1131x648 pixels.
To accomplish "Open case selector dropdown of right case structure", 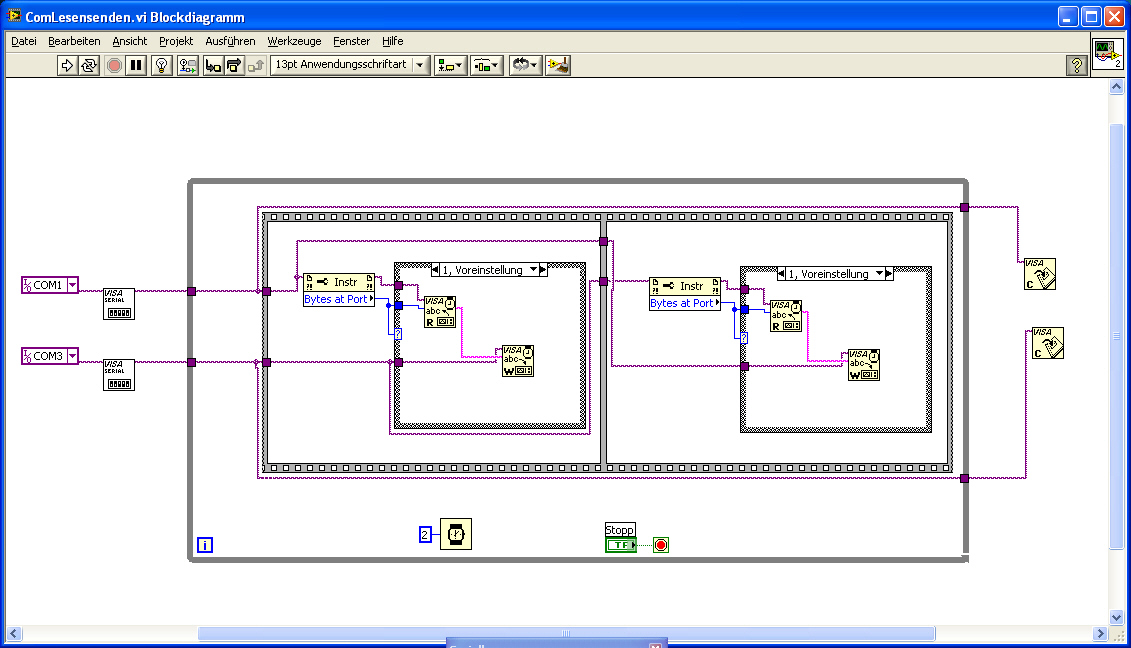I will point(879,274).
